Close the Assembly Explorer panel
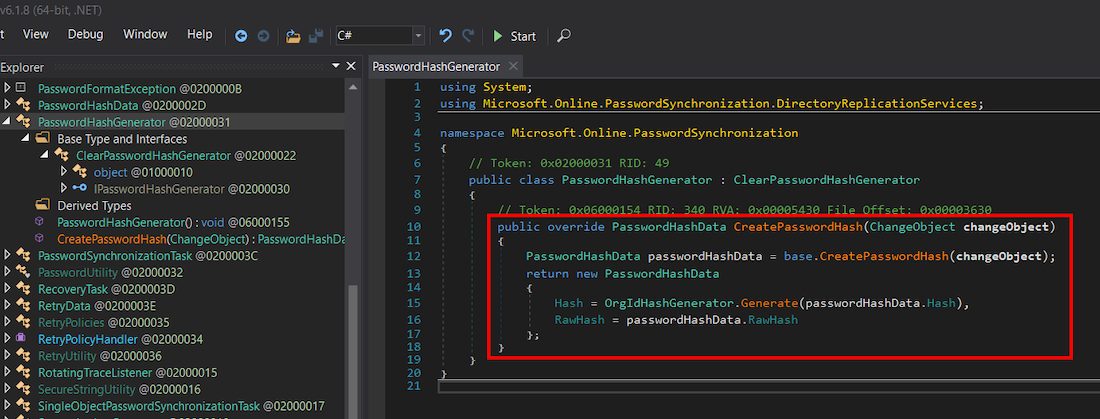This screenshot has height=419, width=1100. point(351,67)
